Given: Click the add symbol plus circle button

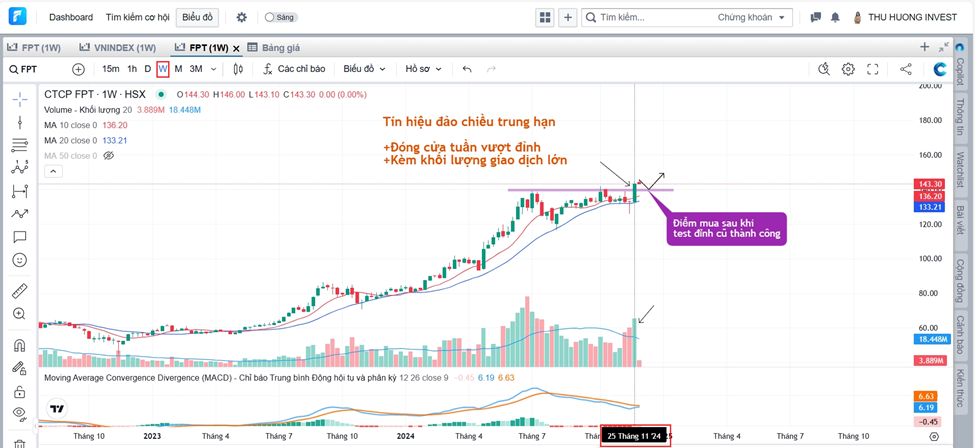Looking at the screenshot, I should [78, 69].
